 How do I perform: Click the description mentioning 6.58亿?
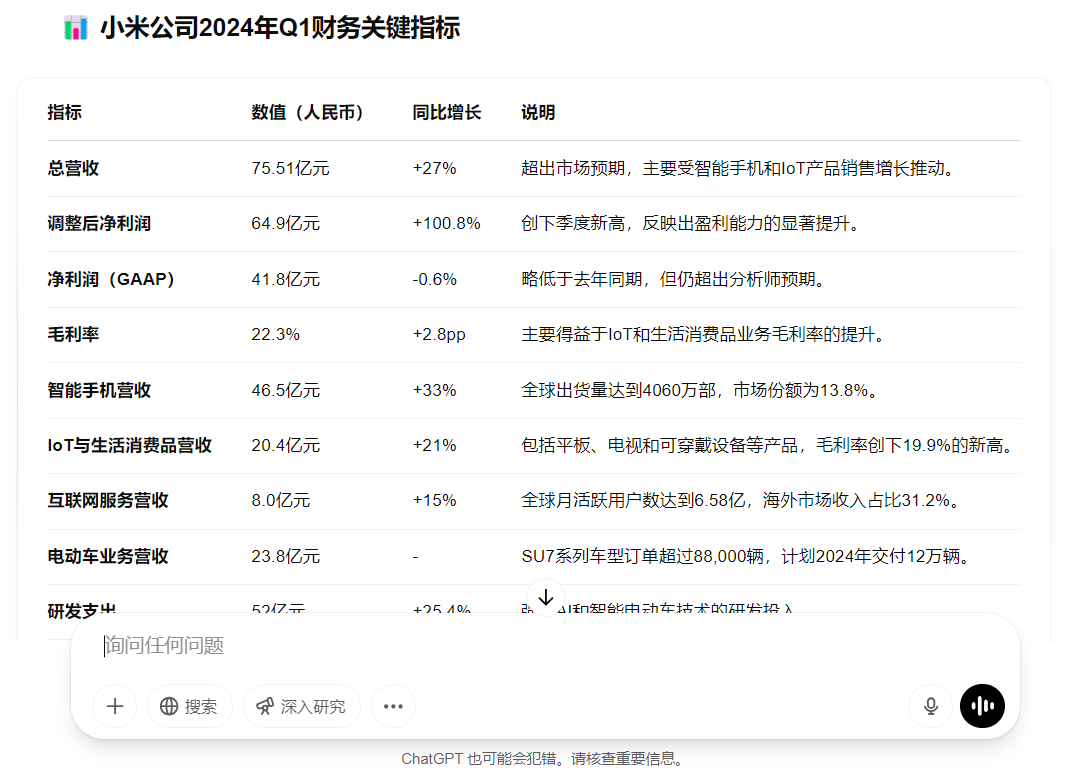[740, 501]
